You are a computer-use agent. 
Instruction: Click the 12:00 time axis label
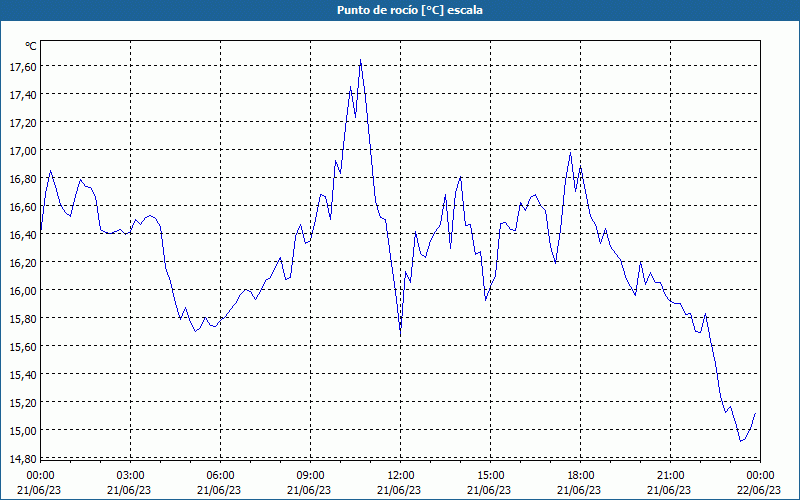[401, 476]
